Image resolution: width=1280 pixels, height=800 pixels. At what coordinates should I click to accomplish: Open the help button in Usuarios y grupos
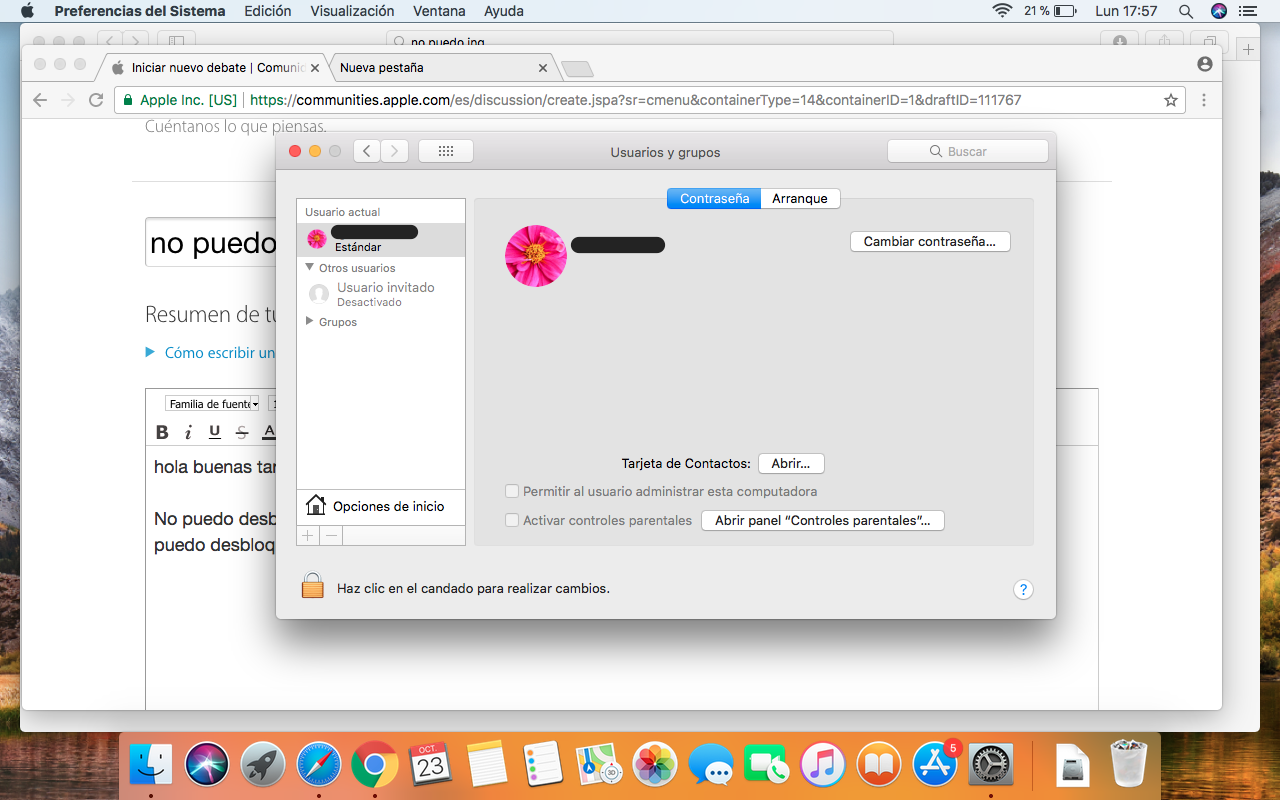(x=1023, y=589)
